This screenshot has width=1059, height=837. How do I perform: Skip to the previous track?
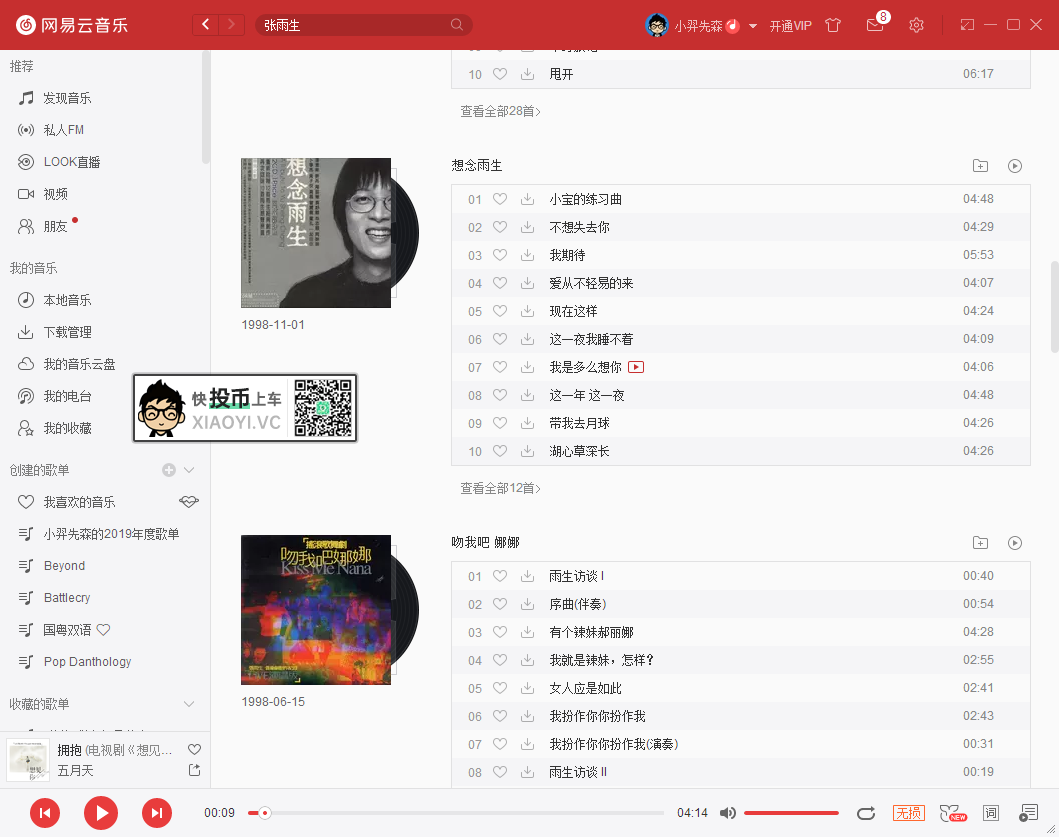click(45, 813)
